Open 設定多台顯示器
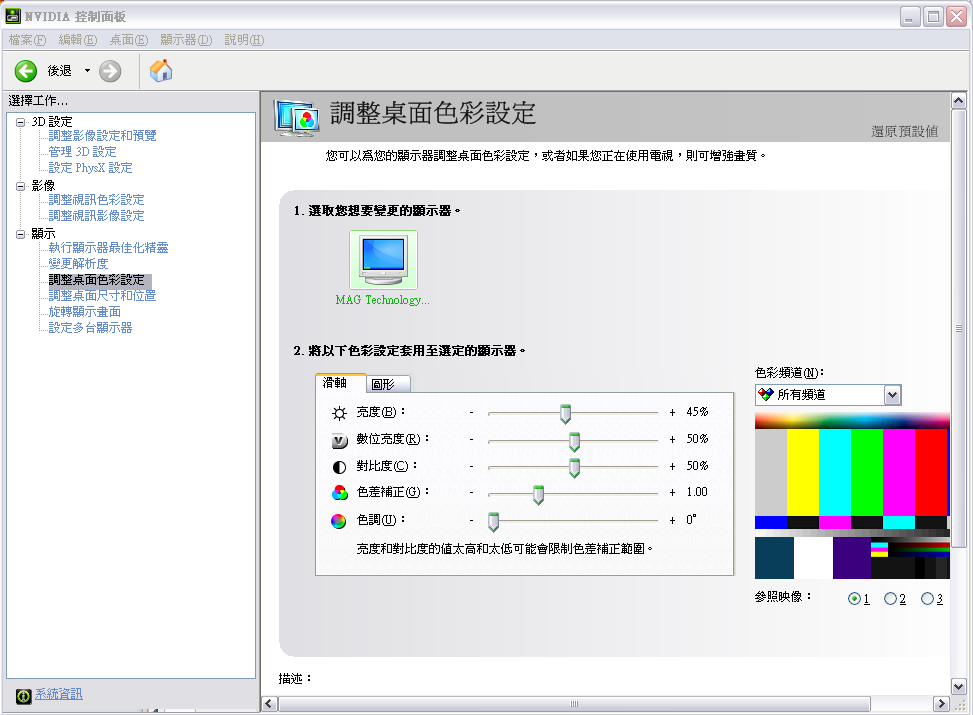Screen dimensions: 973x715 (x=91, y=328)
